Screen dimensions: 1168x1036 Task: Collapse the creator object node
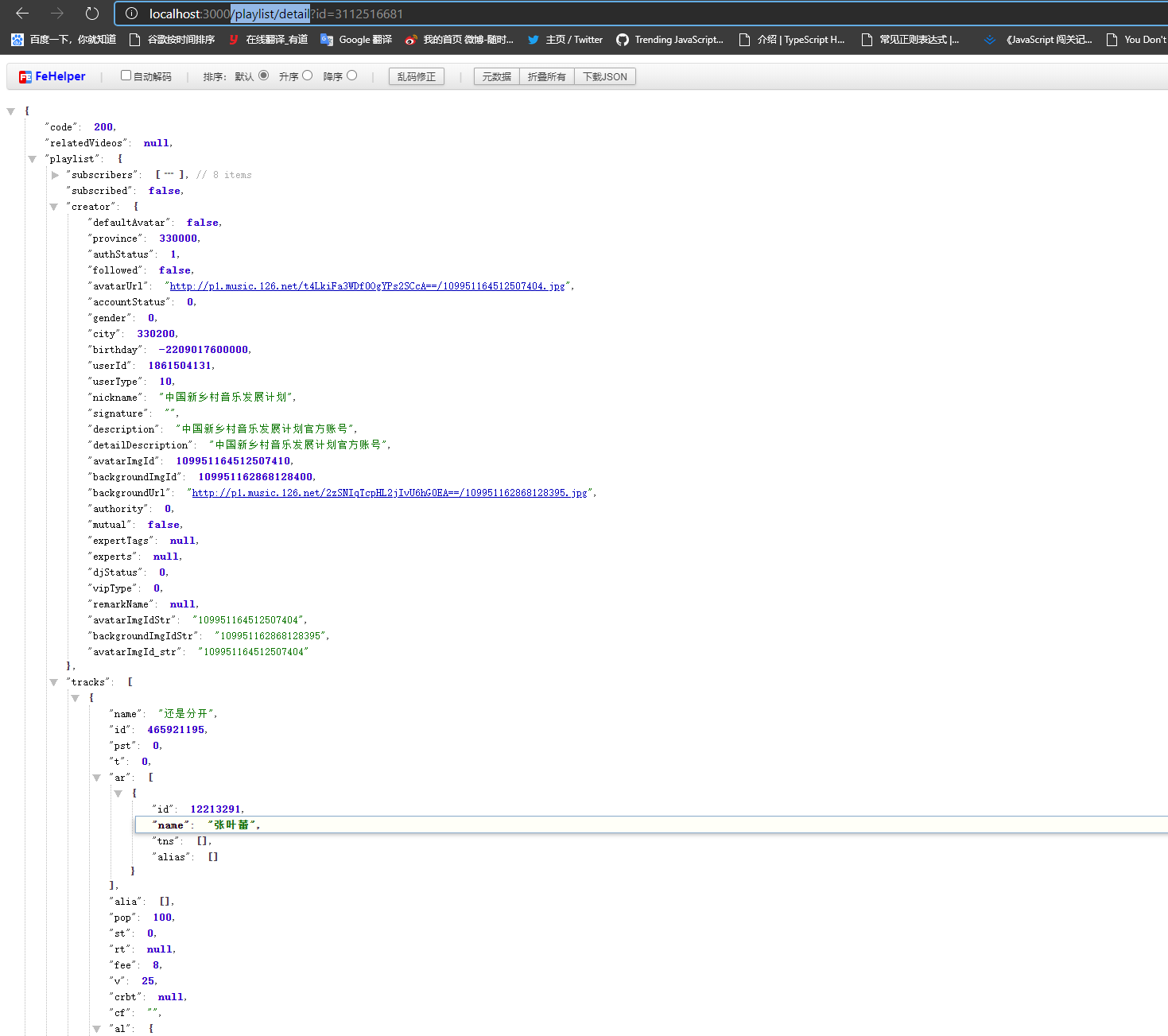click(53, 206)
